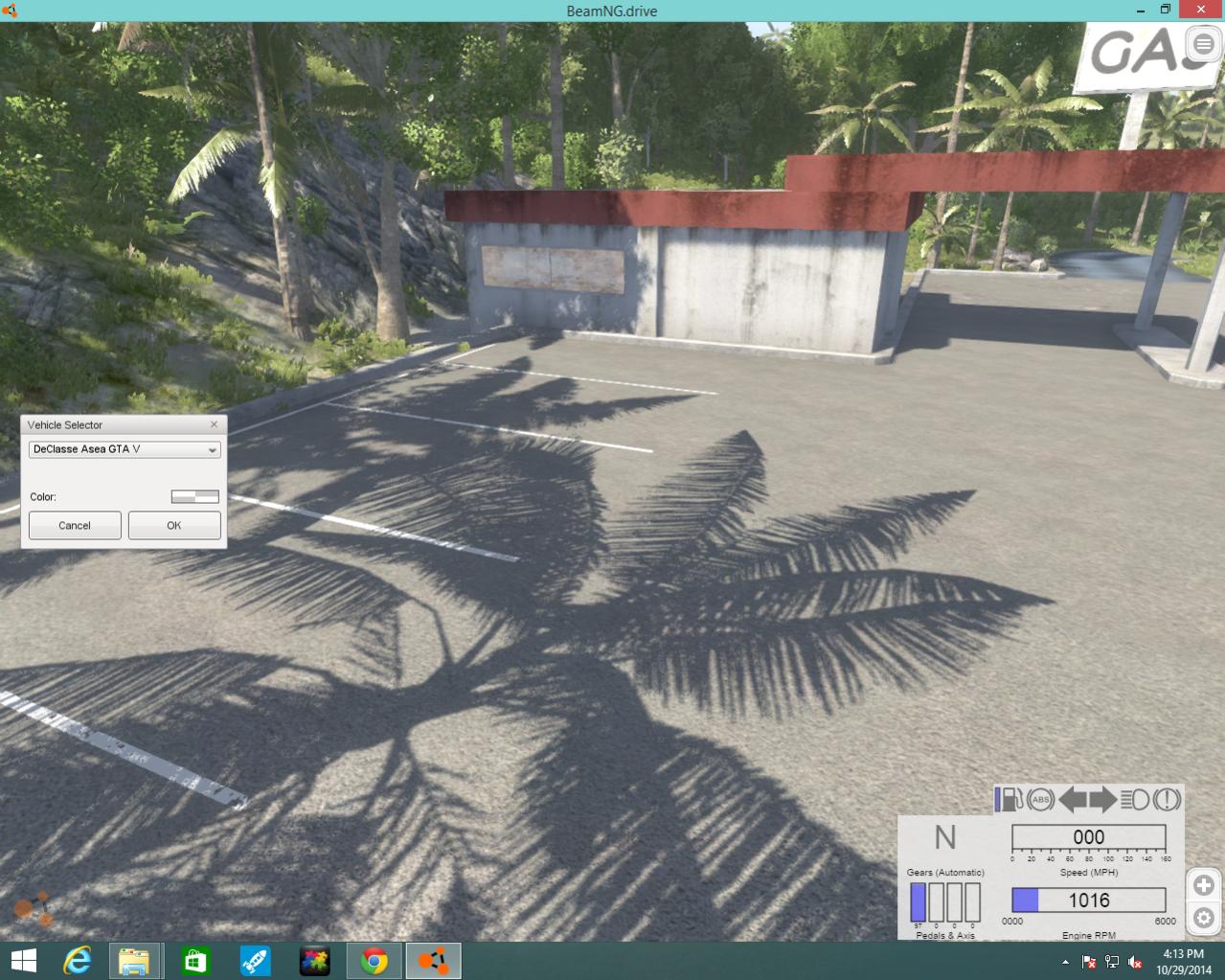Click the parking brake warning icon
The image size is (1225, 980).
tap(1167, 799)
